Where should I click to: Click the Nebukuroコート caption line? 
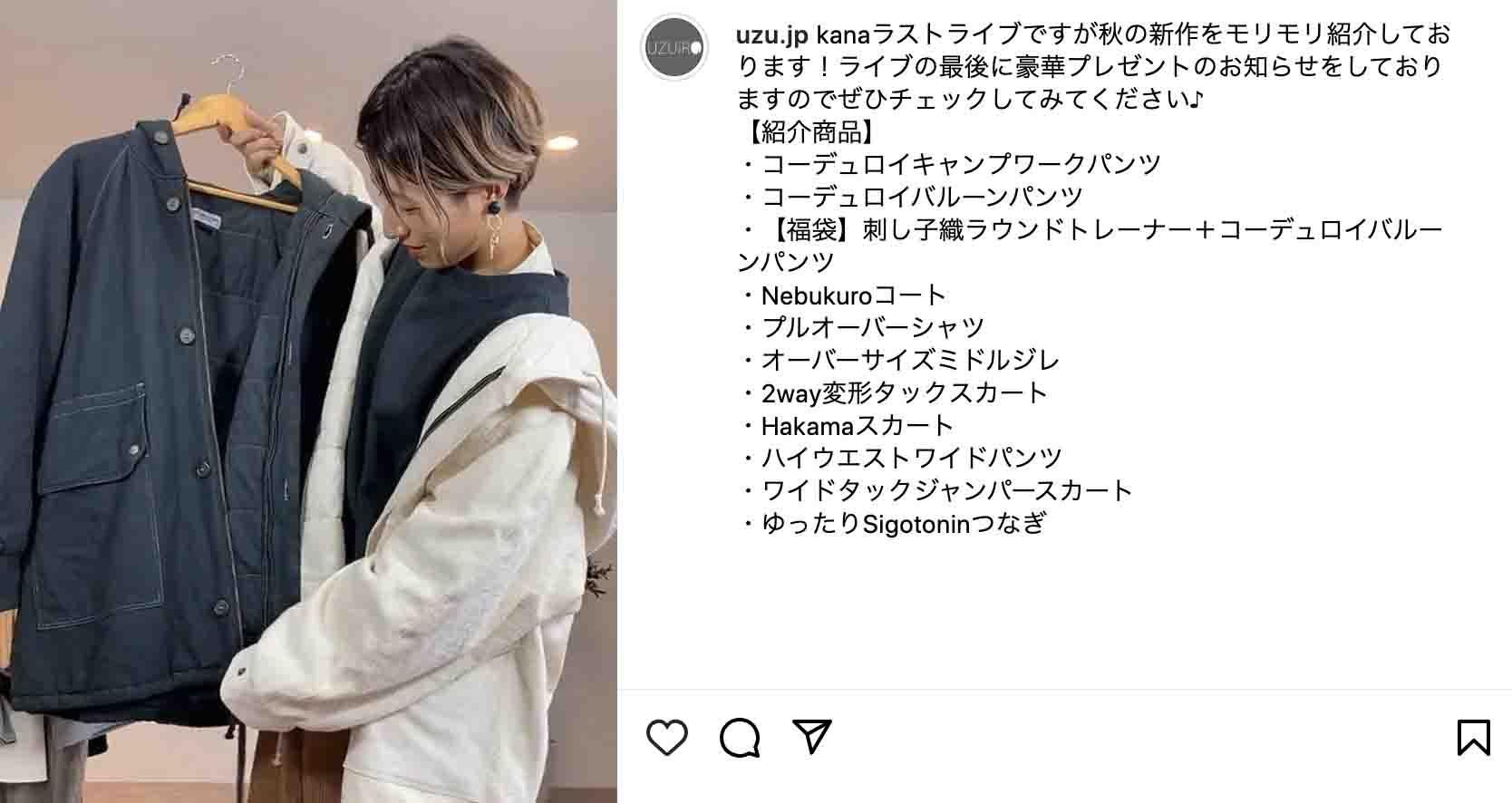[x=843, y=295]
